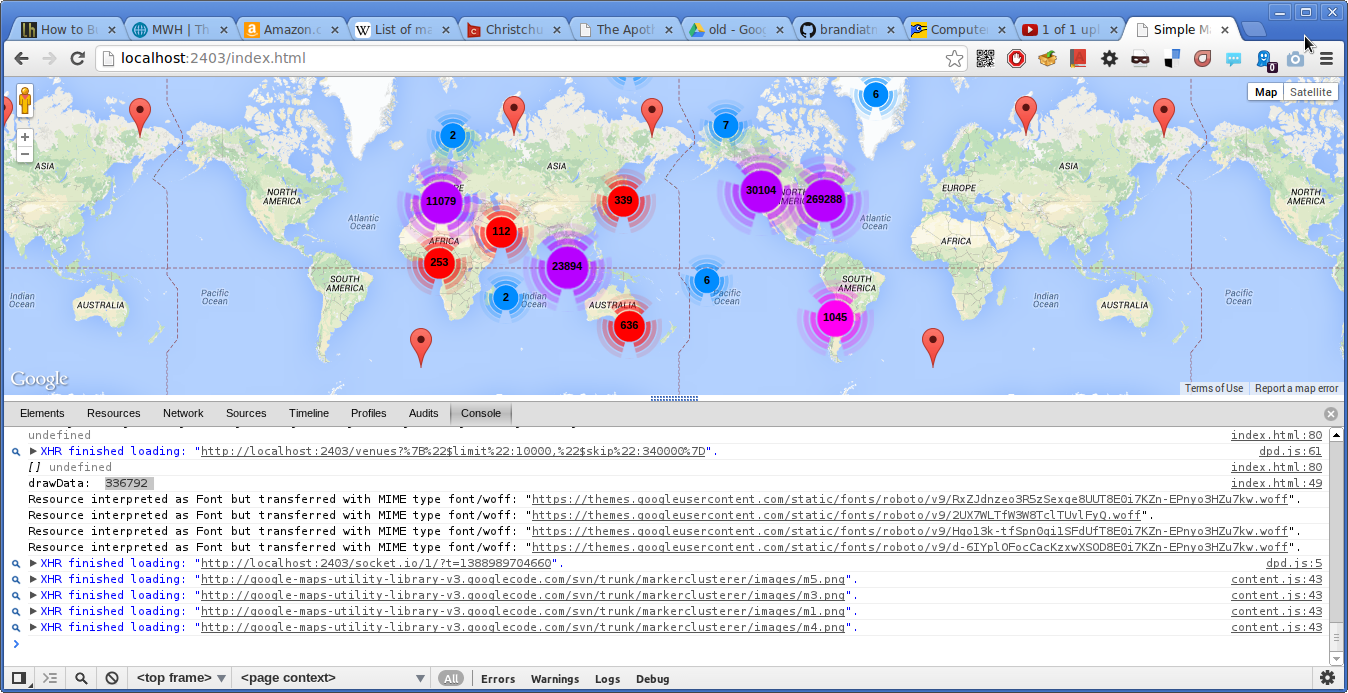Screen dimensions: 1348x693
Task: Click the red book extension icon
Action: pos(1078,59)
